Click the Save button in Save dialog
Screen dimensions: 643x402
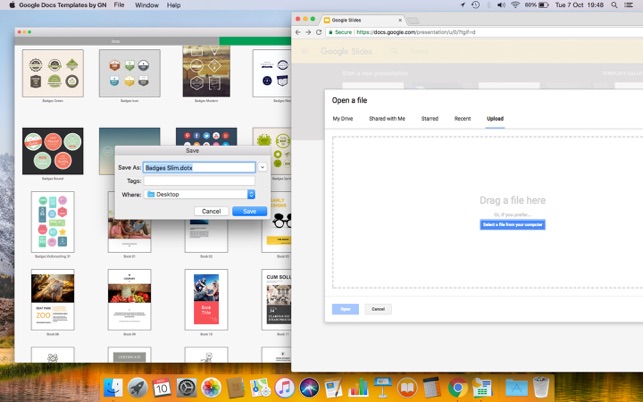click(249, 211)
